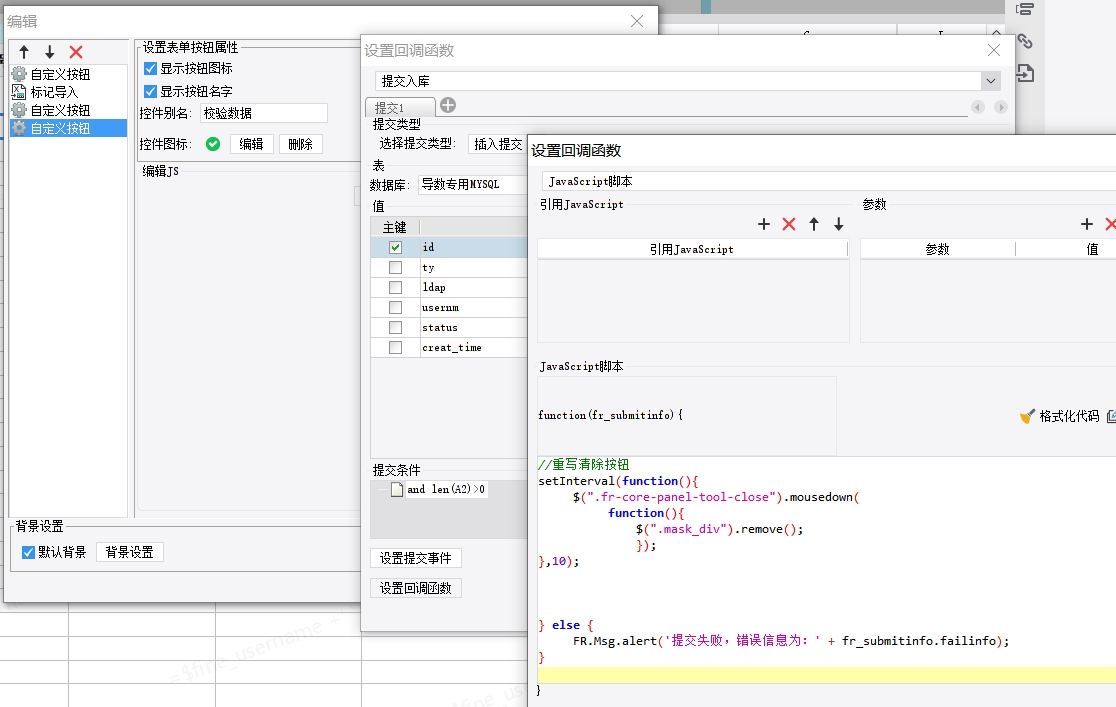Check primary key for status row

click(396, 328)
